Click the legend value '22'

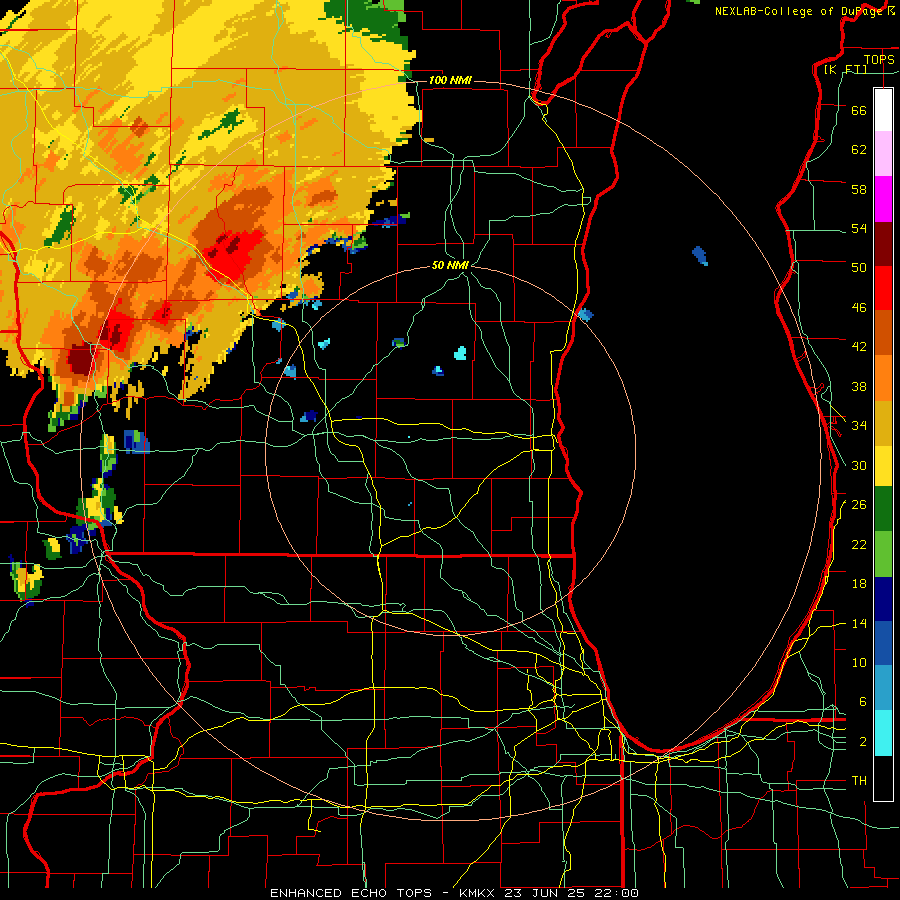tap(859, 545)
